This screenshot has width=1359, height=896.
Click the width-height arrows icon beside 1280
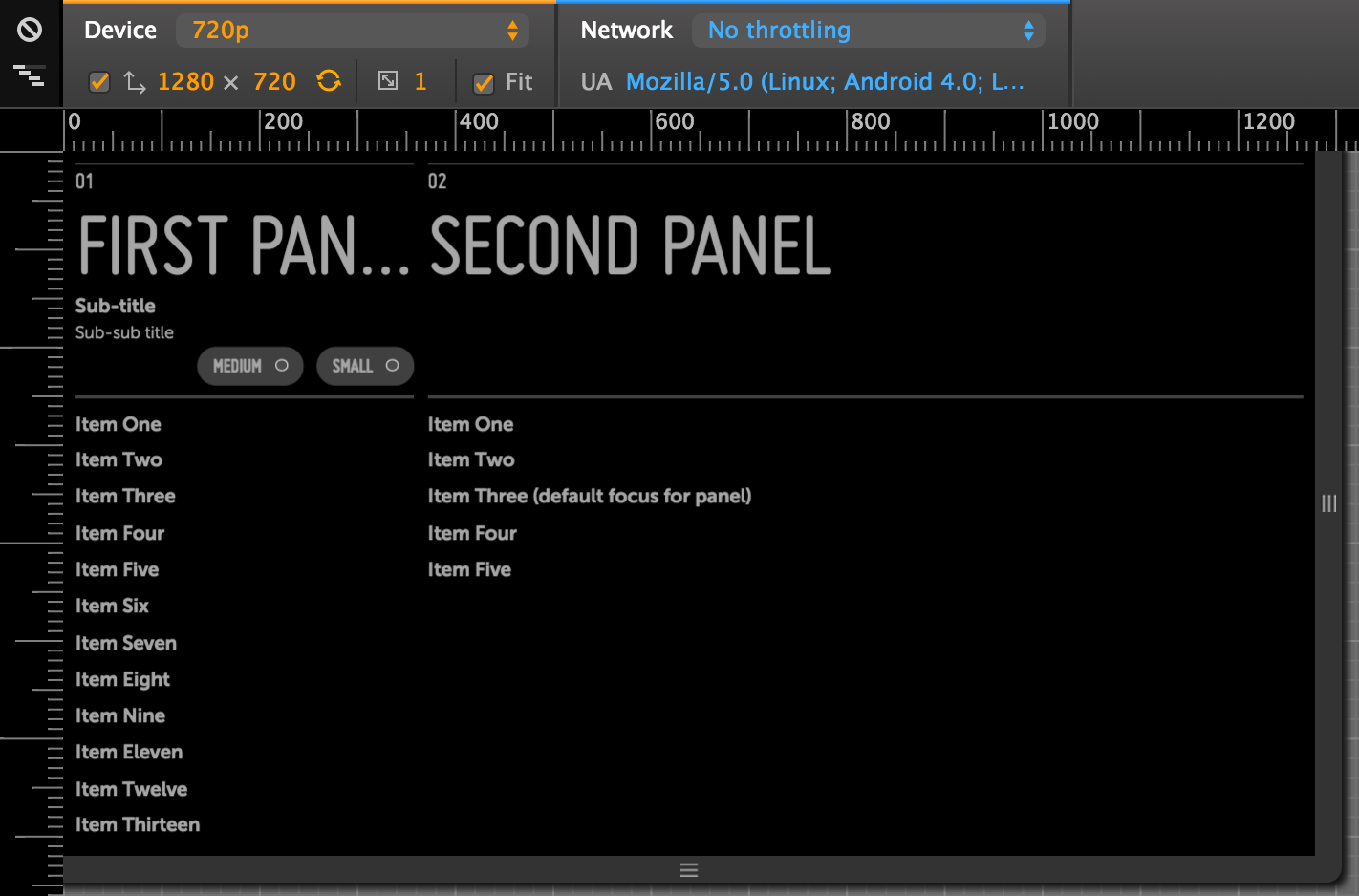[x=135, y=82]
